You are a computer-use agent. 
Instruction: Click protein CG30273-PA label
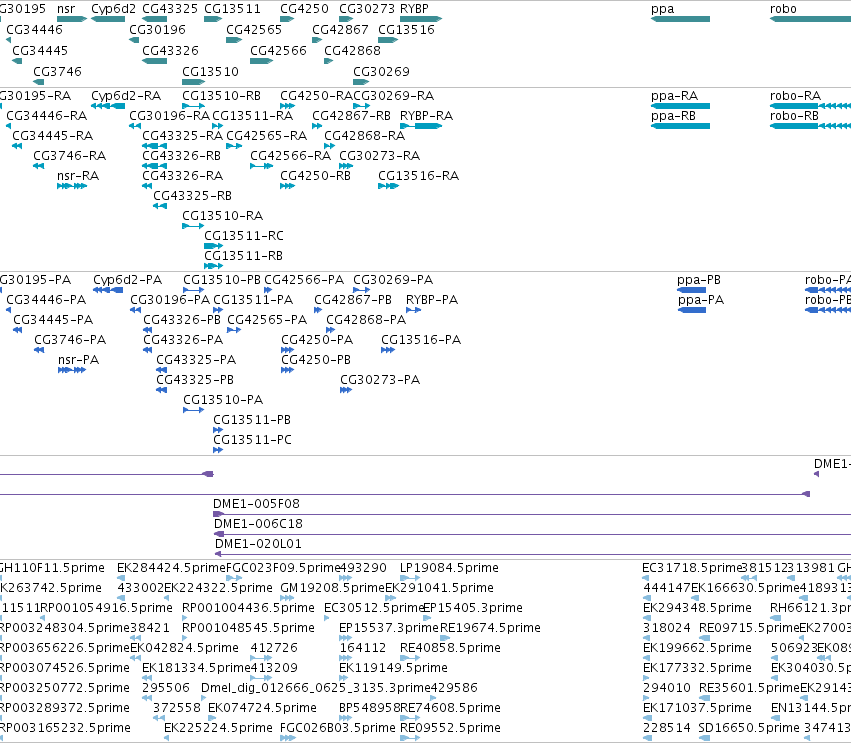pos(380,380)
